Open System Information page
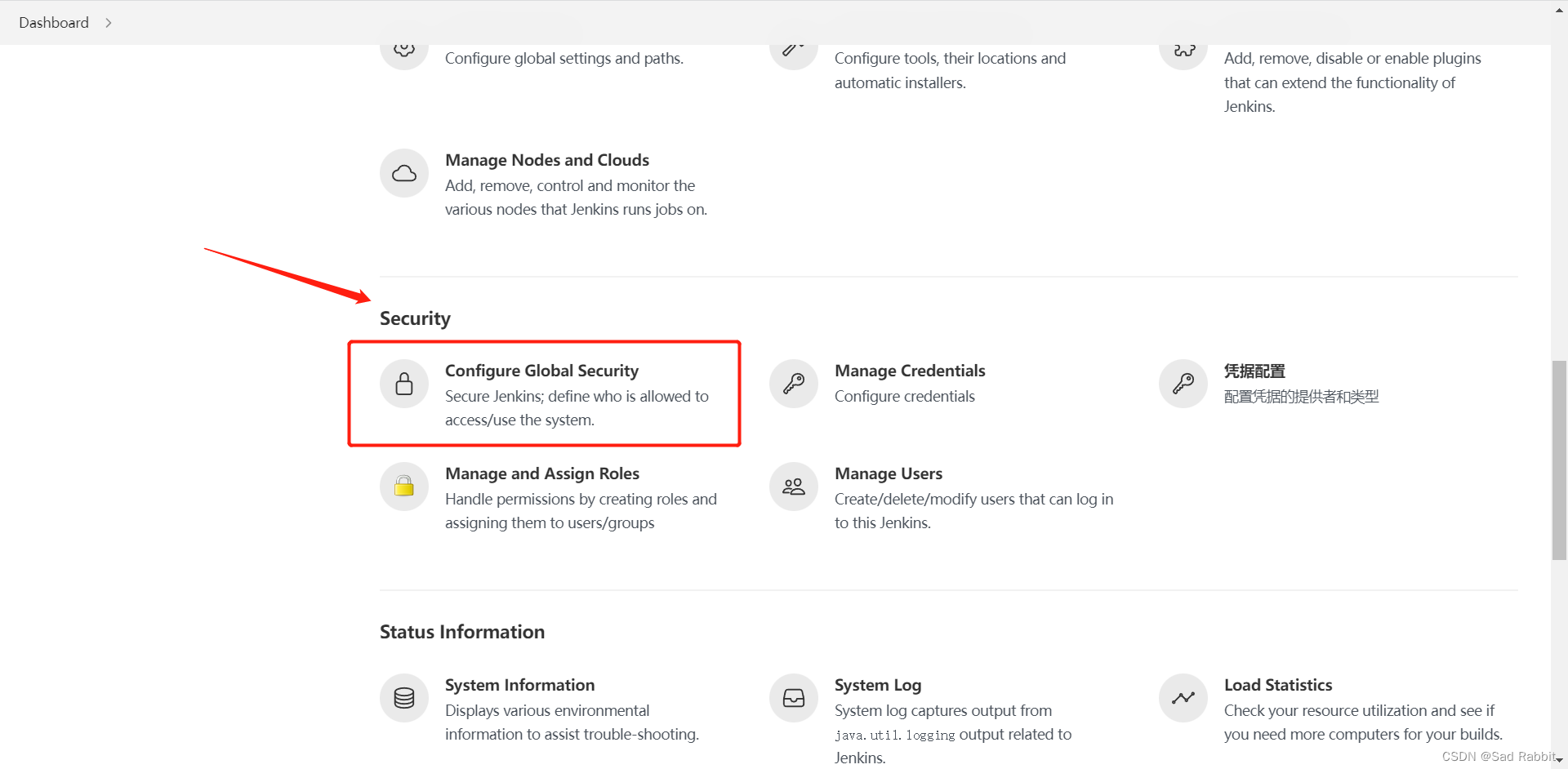 click(519, 685)
